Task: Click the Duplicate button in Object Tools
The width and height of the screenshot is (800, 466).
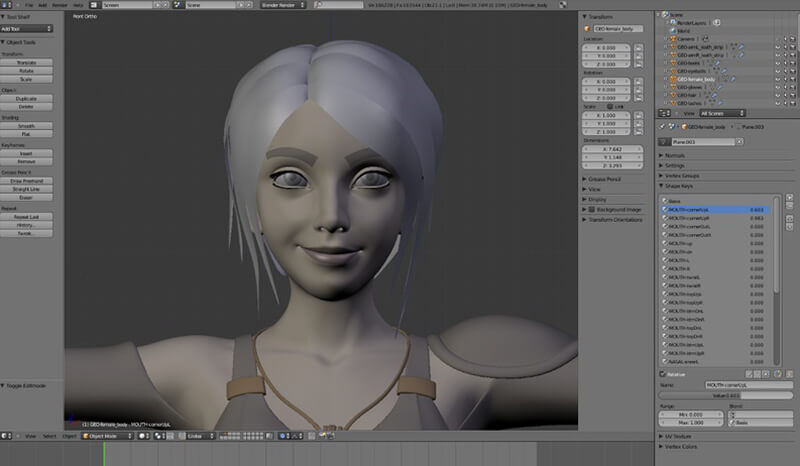Action: click(x=26, y=99)
